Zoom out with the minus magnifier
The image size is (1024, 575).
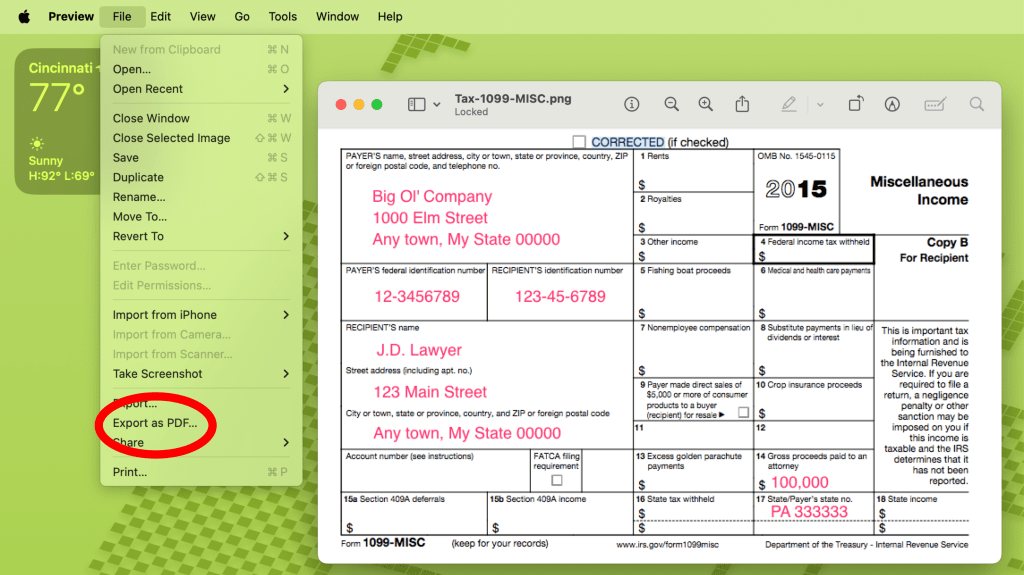(x=672, y=104)
